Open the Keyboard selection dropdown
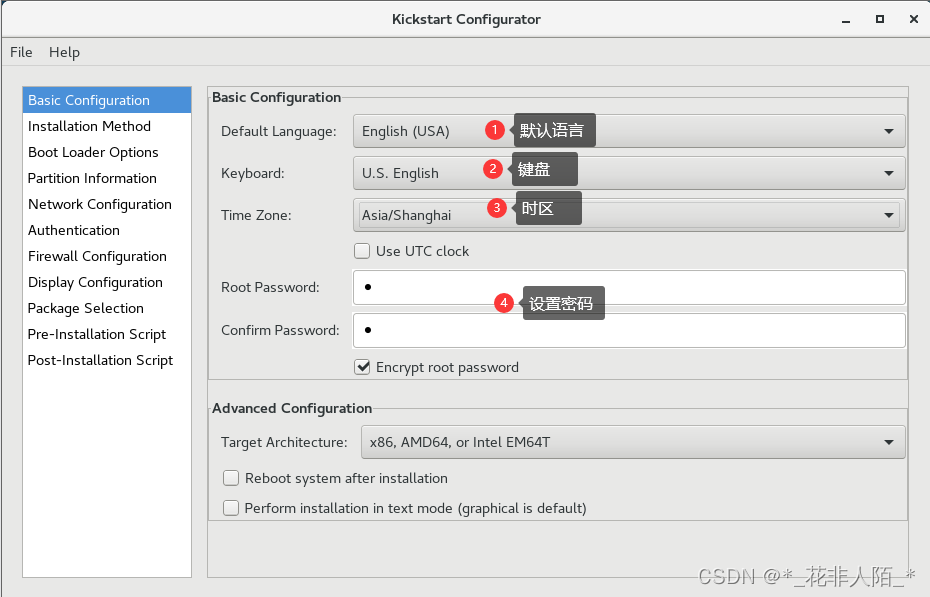930x597 pixels. click(x=886, y=173)
